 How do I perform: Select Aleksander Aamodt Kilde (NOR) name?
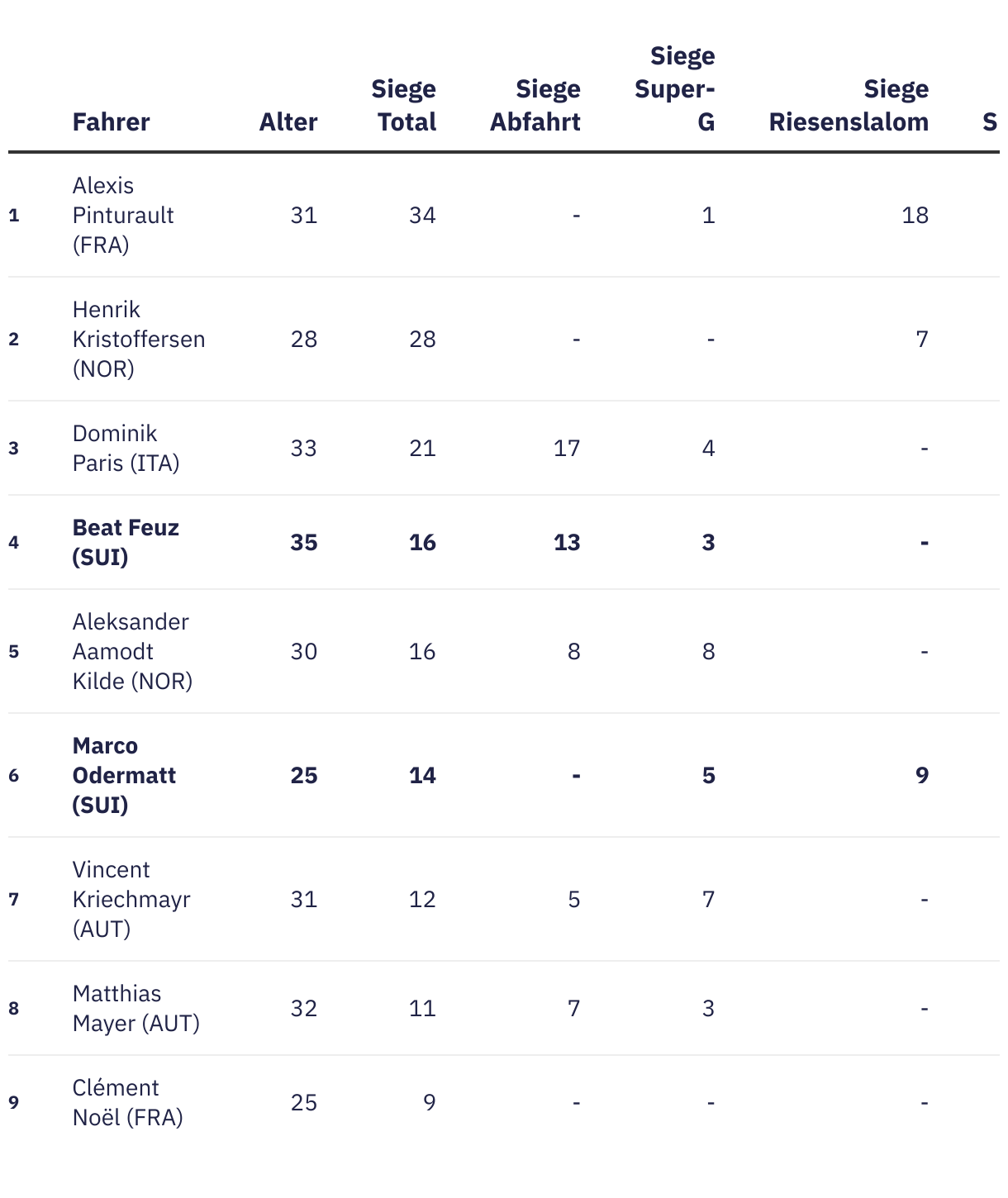click(x=132, y=651)
